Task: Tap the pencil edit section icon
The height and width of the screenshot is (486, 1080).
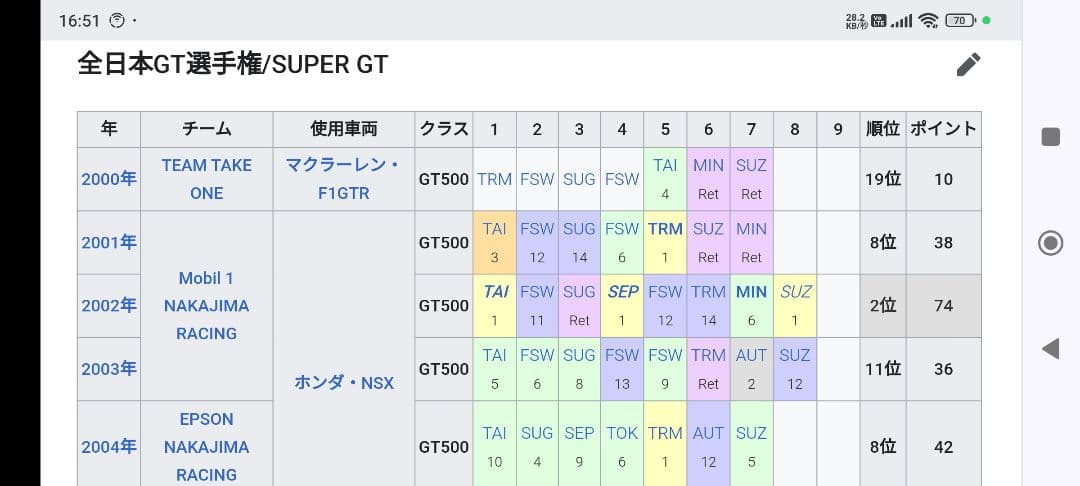Action: point(968,65)
